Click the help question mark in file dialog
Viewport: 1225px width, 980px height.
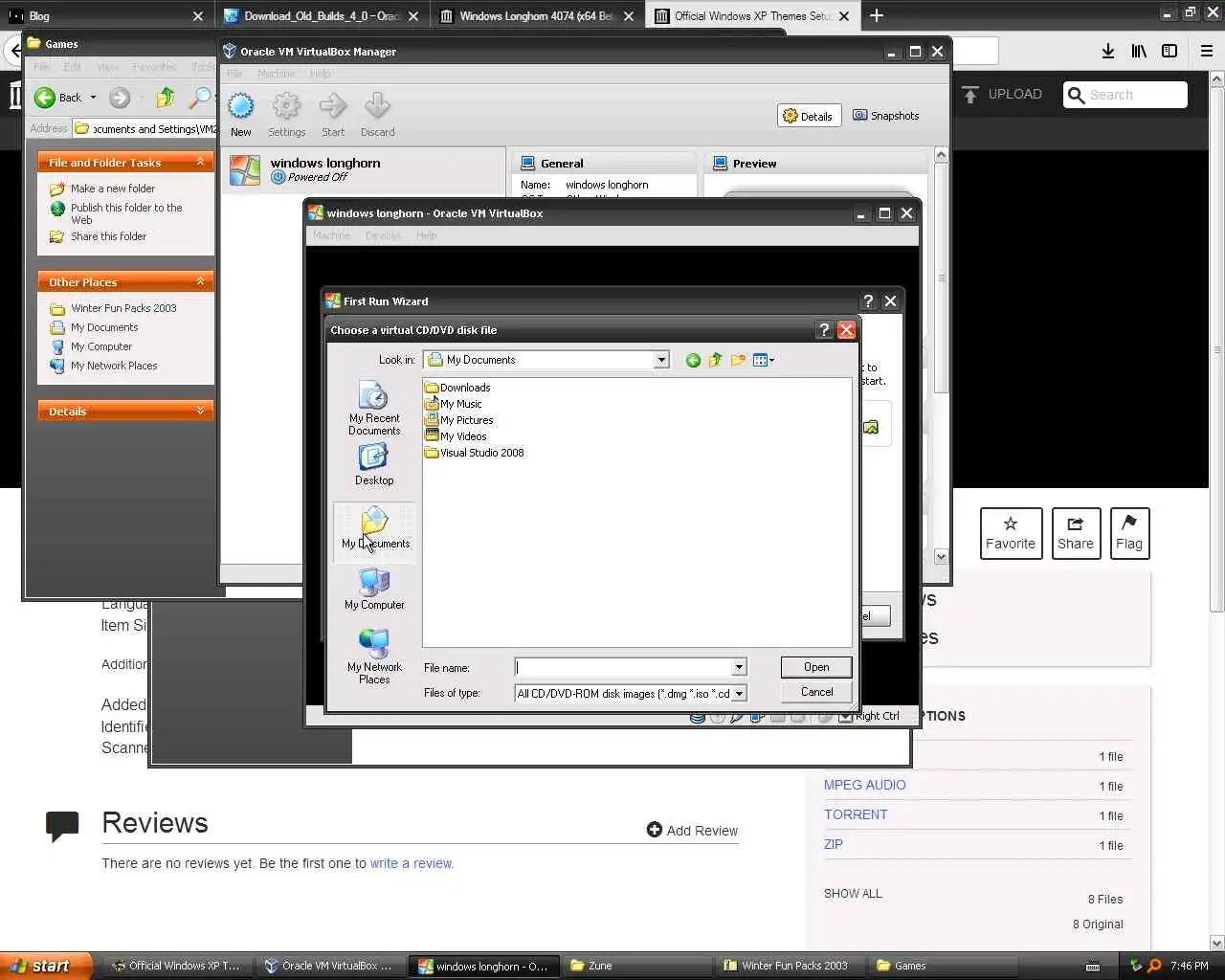(x=824, y=330)
